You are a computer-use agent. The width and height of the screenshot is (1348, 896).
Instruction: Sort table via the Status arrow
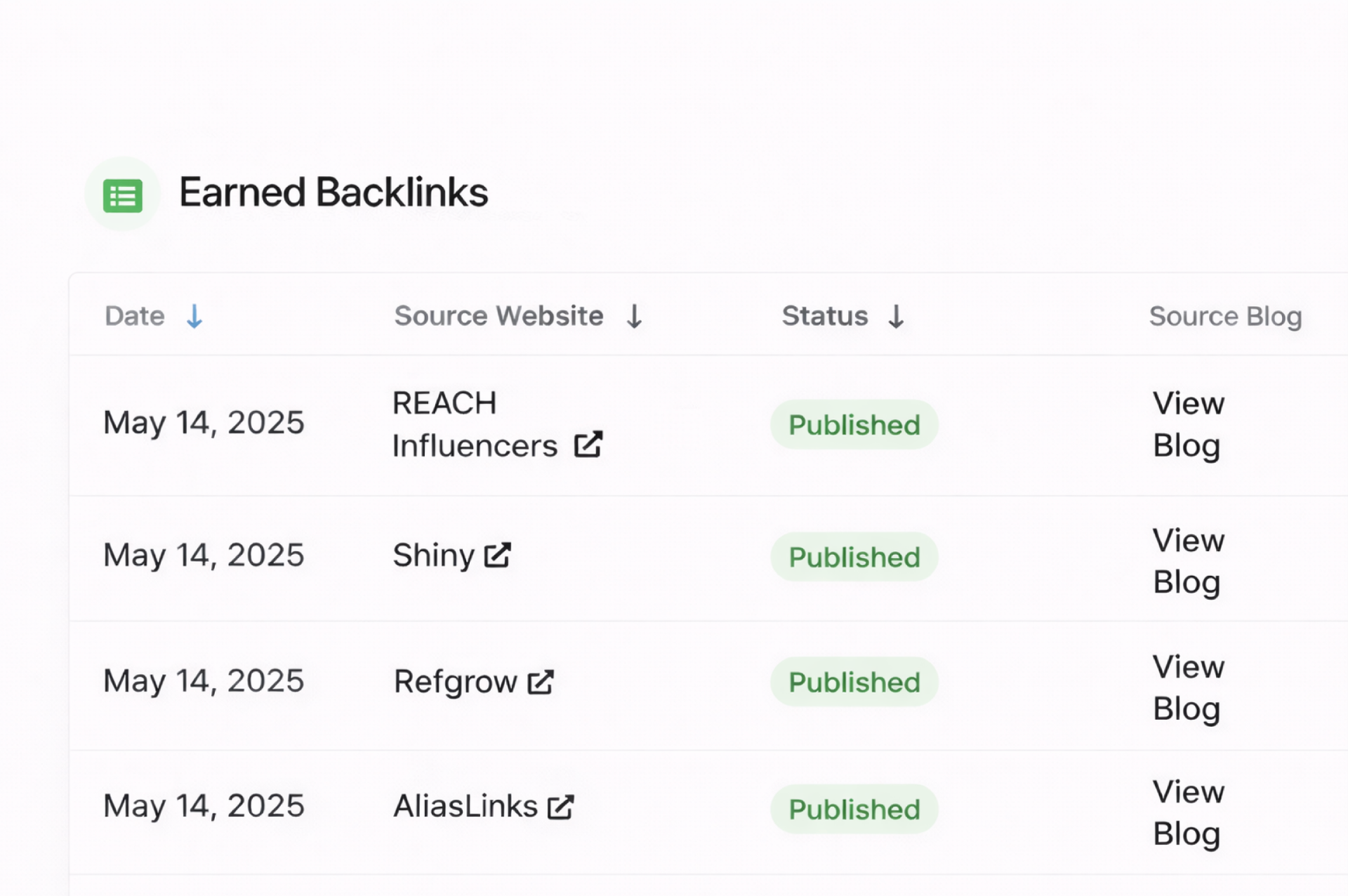tap(896, 317)
